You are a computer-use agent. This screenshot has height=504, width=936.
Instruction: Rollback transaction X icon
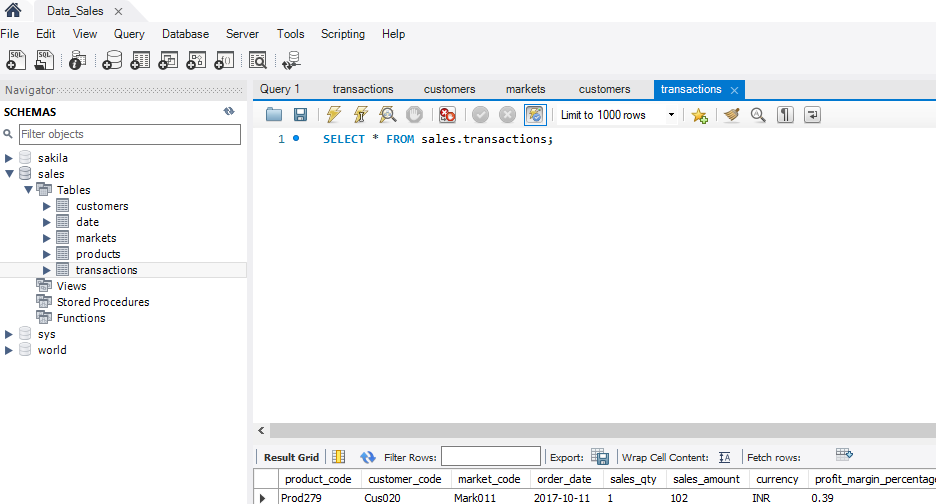tap(507, 115)
